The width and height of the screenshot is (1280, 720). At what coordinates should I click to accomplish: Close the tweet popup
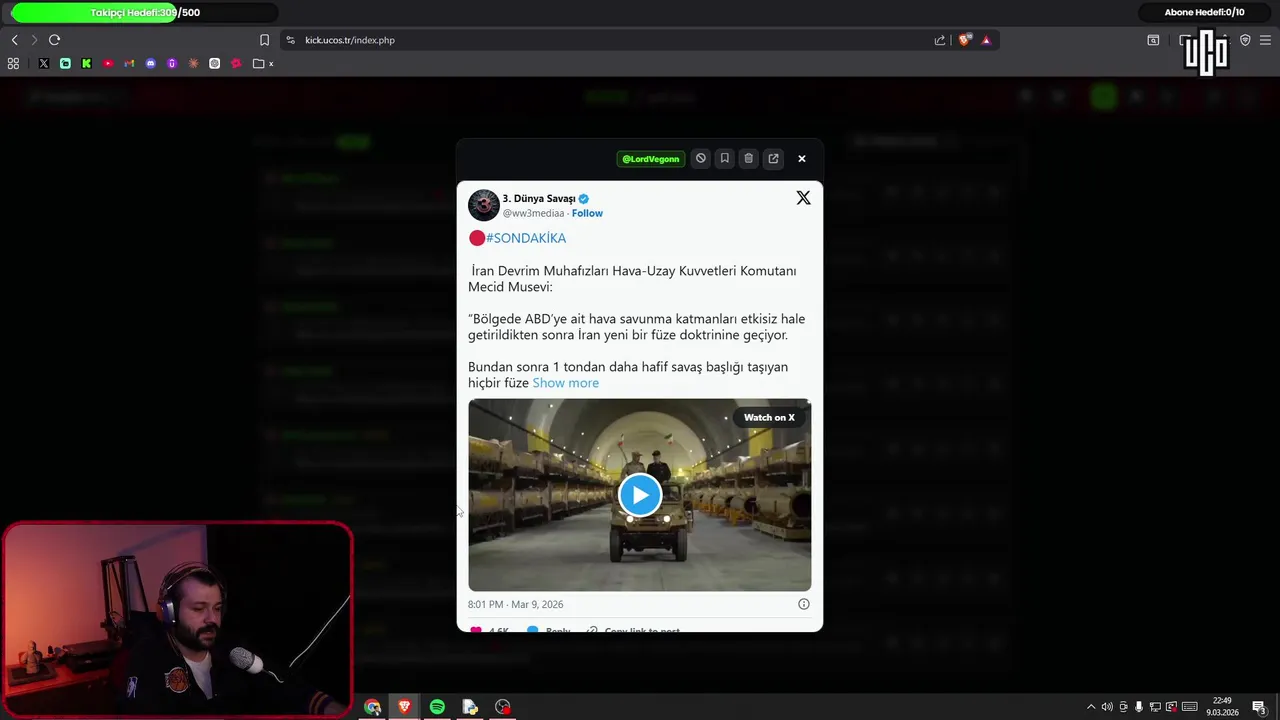(x=801, y=158)
